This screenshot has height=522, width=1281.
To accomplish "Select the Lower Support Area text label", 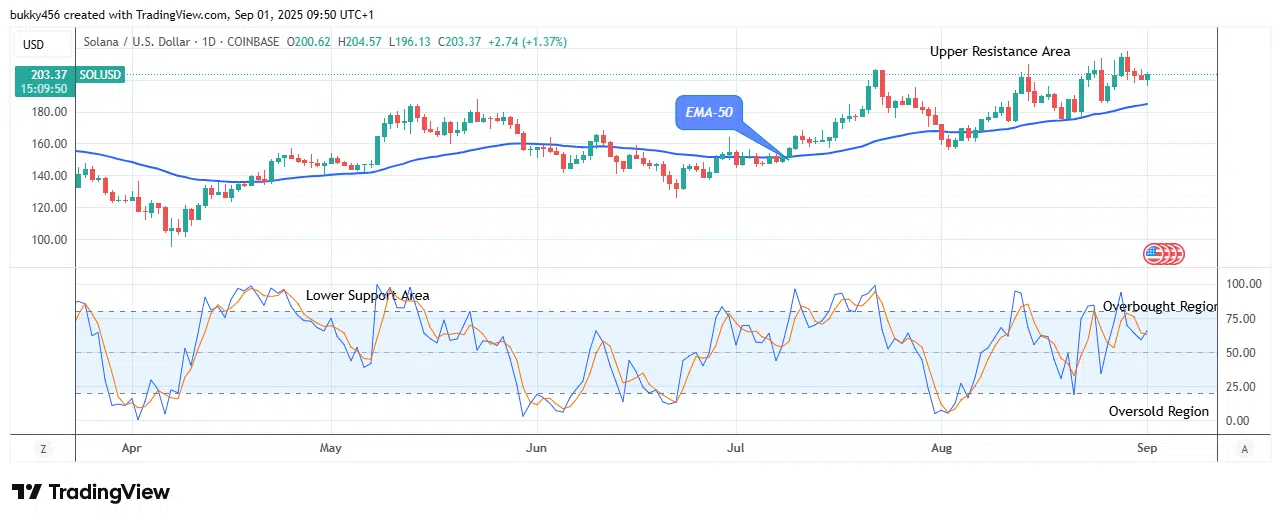I will point(368,295).
